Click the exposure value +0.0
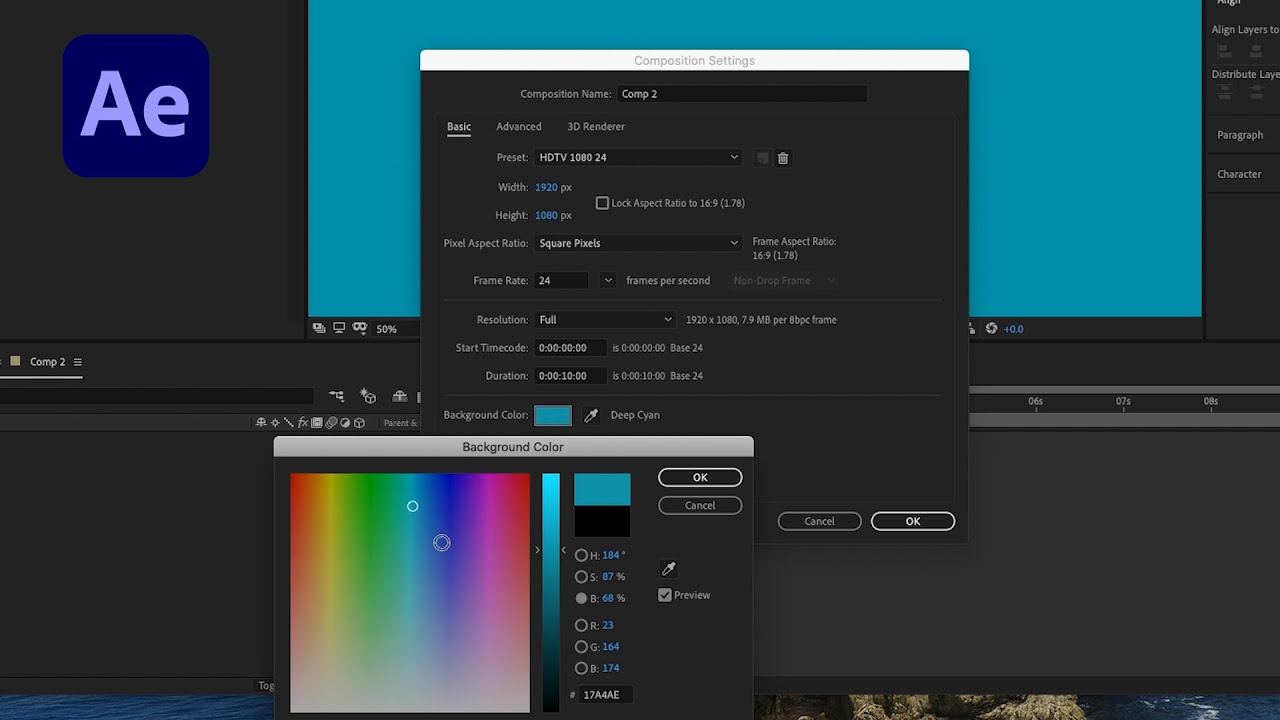This screenshot has width=1280, height=720. [1014, 329]
